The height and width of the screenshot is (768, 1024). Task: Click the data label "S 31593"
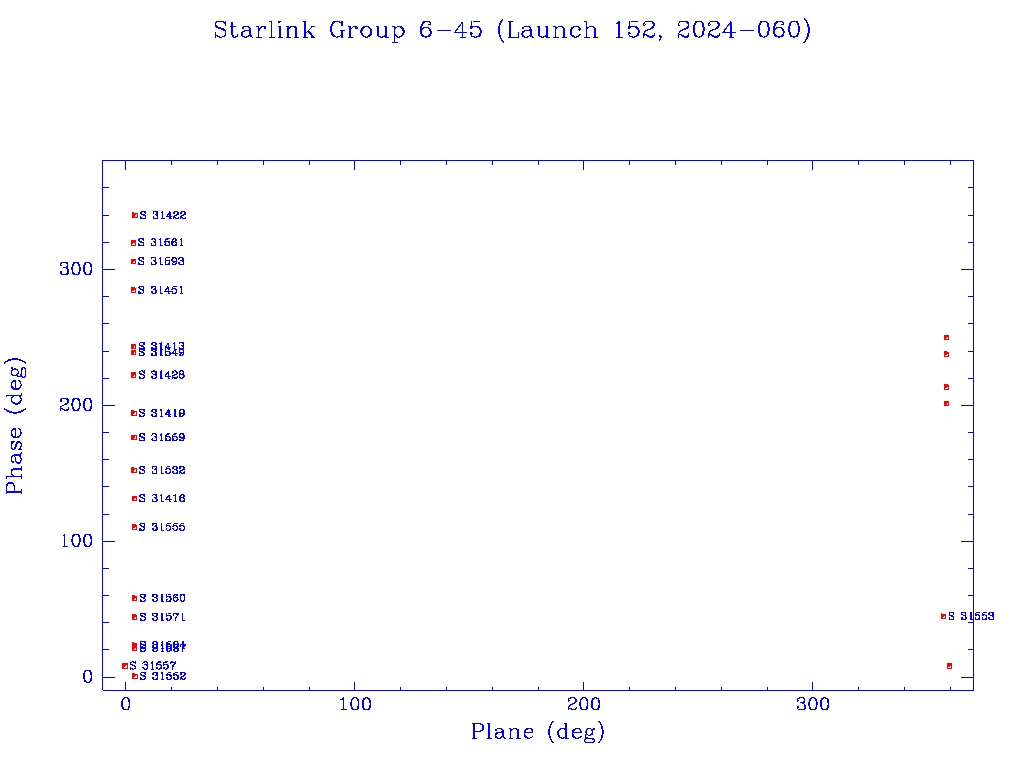coord(161,262)
